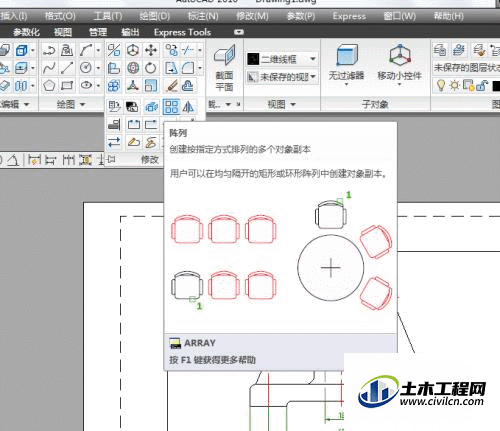
Task: Open the 标注(N) menu
Action: (203, 16)
